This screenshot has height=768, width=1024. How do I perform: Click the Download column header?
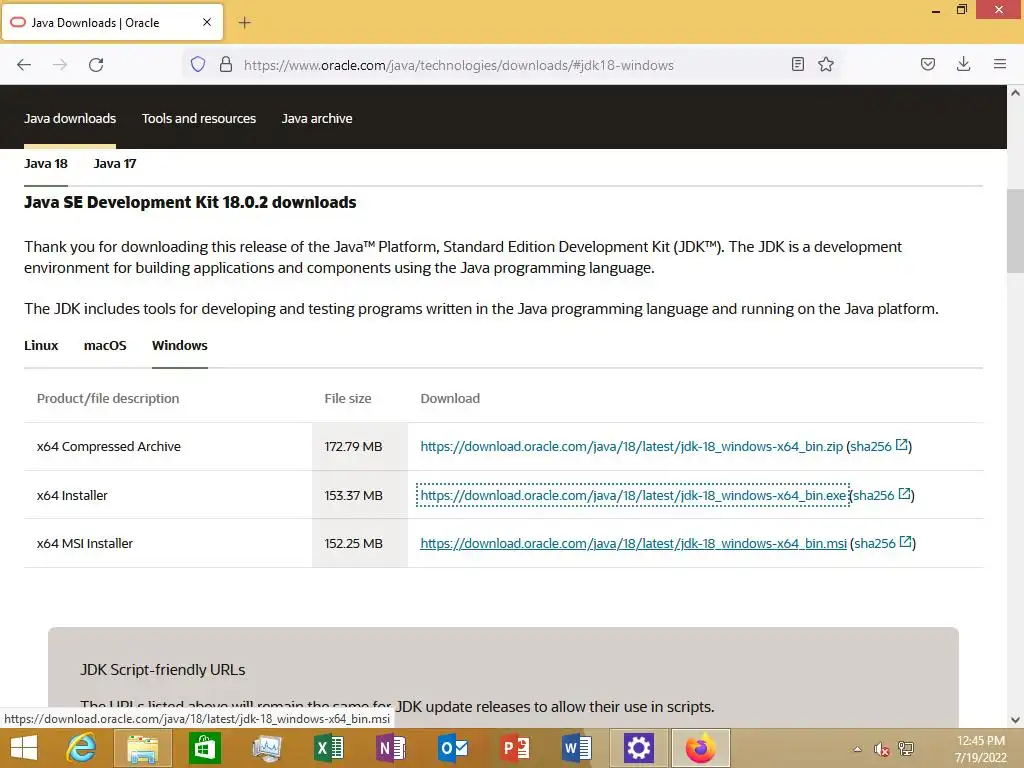(x=450, y=398)
